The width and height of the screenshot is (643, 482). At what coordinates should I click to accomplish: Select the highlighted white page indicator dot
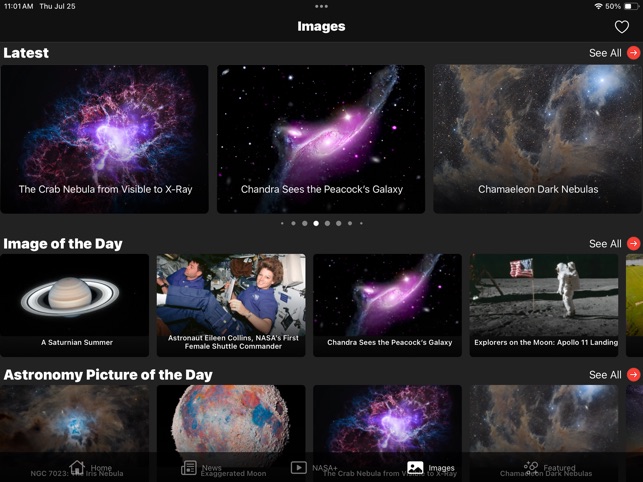[x=316, y=224]
